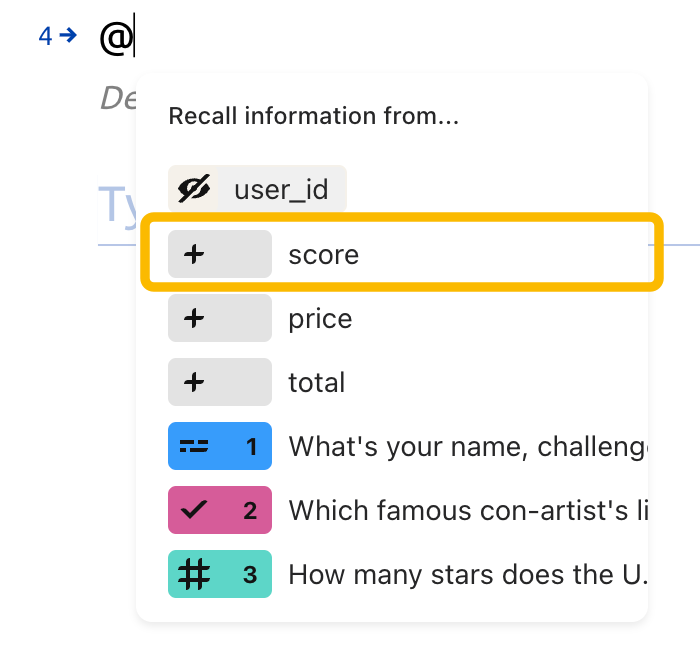Choose the user_id hidden field
The height and width of the screenshot is (650, 700).
tap(257, 188)
